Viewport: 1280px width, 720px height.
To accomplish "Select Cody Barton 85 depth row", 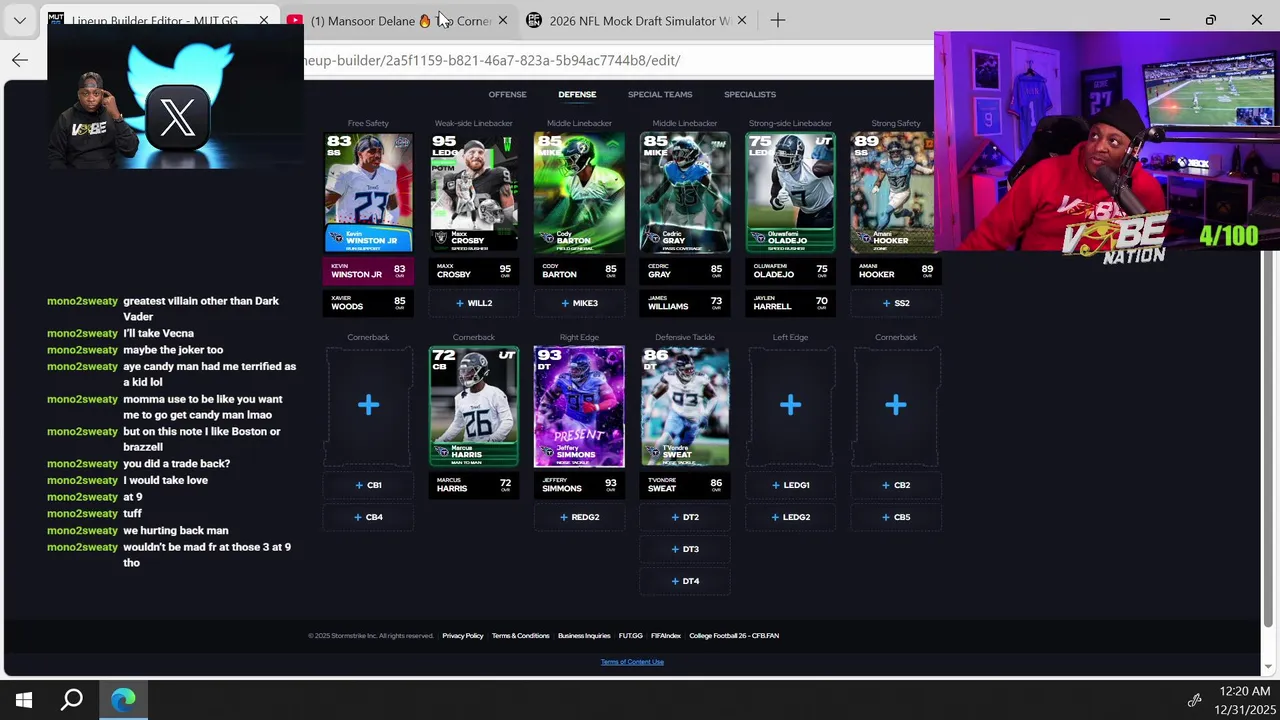I will (579, 271).
